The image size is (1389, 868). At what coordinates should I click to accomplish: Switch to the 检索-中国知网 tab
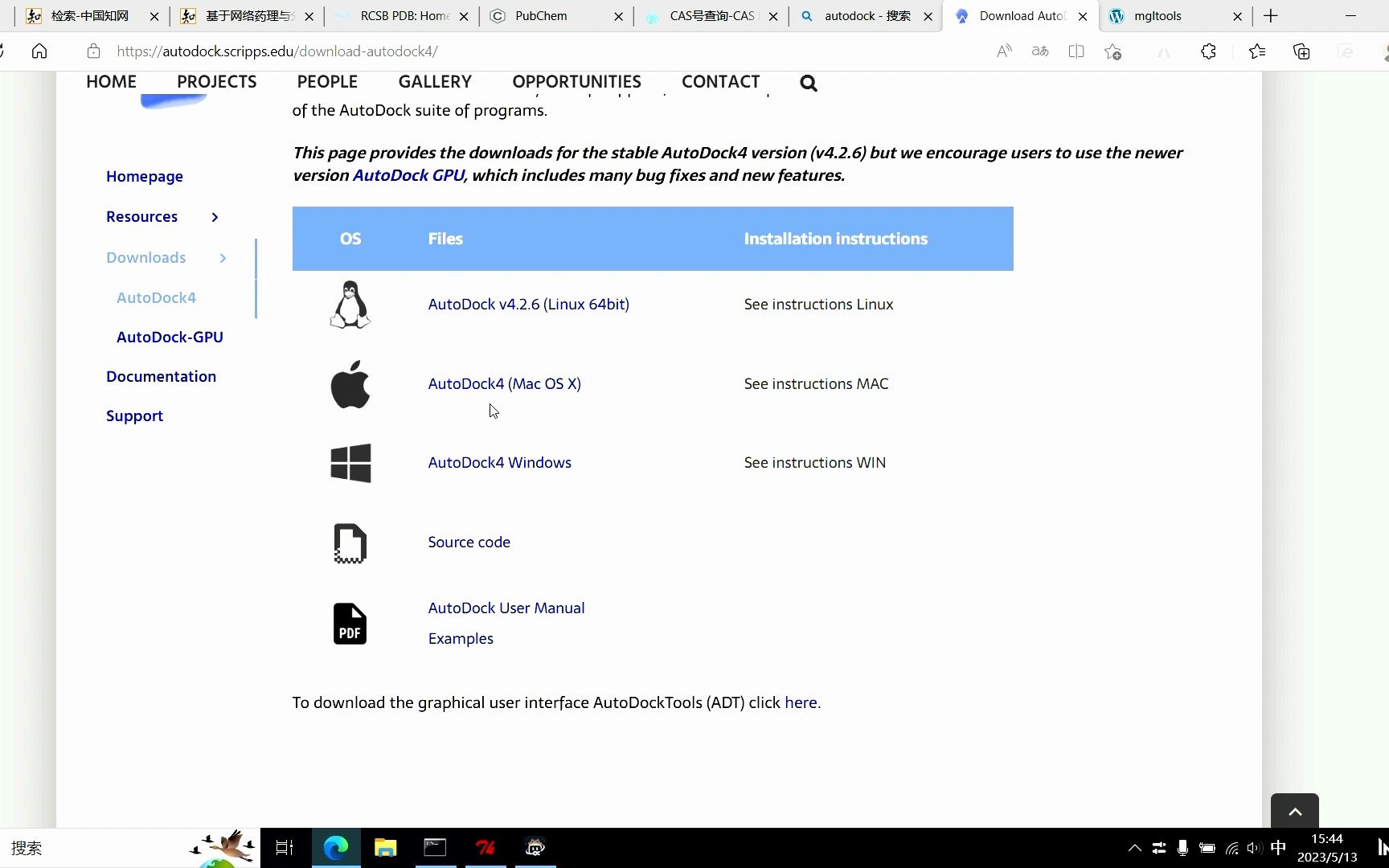tap(91, 16)
